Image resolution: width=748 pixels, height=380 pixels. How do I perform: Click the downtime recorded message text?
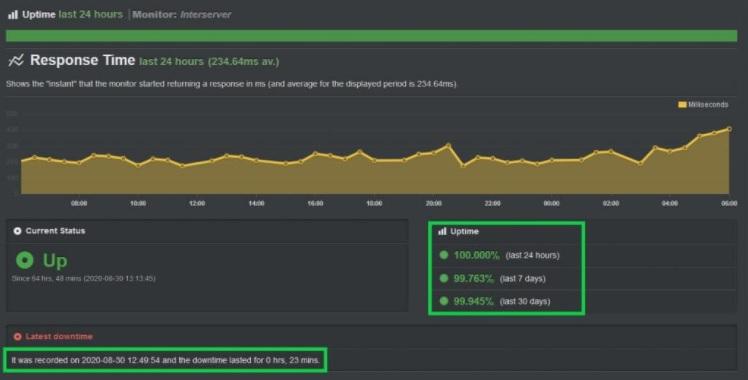[x=166, y=360]
